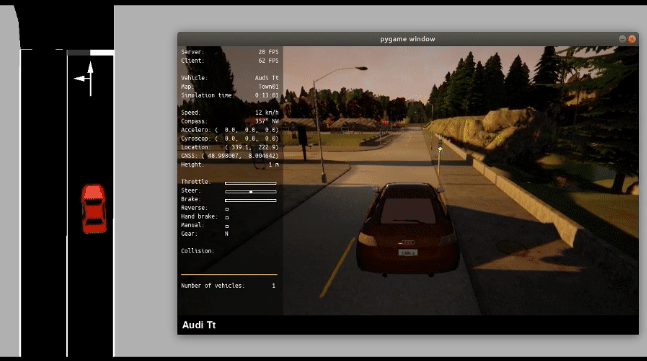Click the Number of vehicles text

213,285
